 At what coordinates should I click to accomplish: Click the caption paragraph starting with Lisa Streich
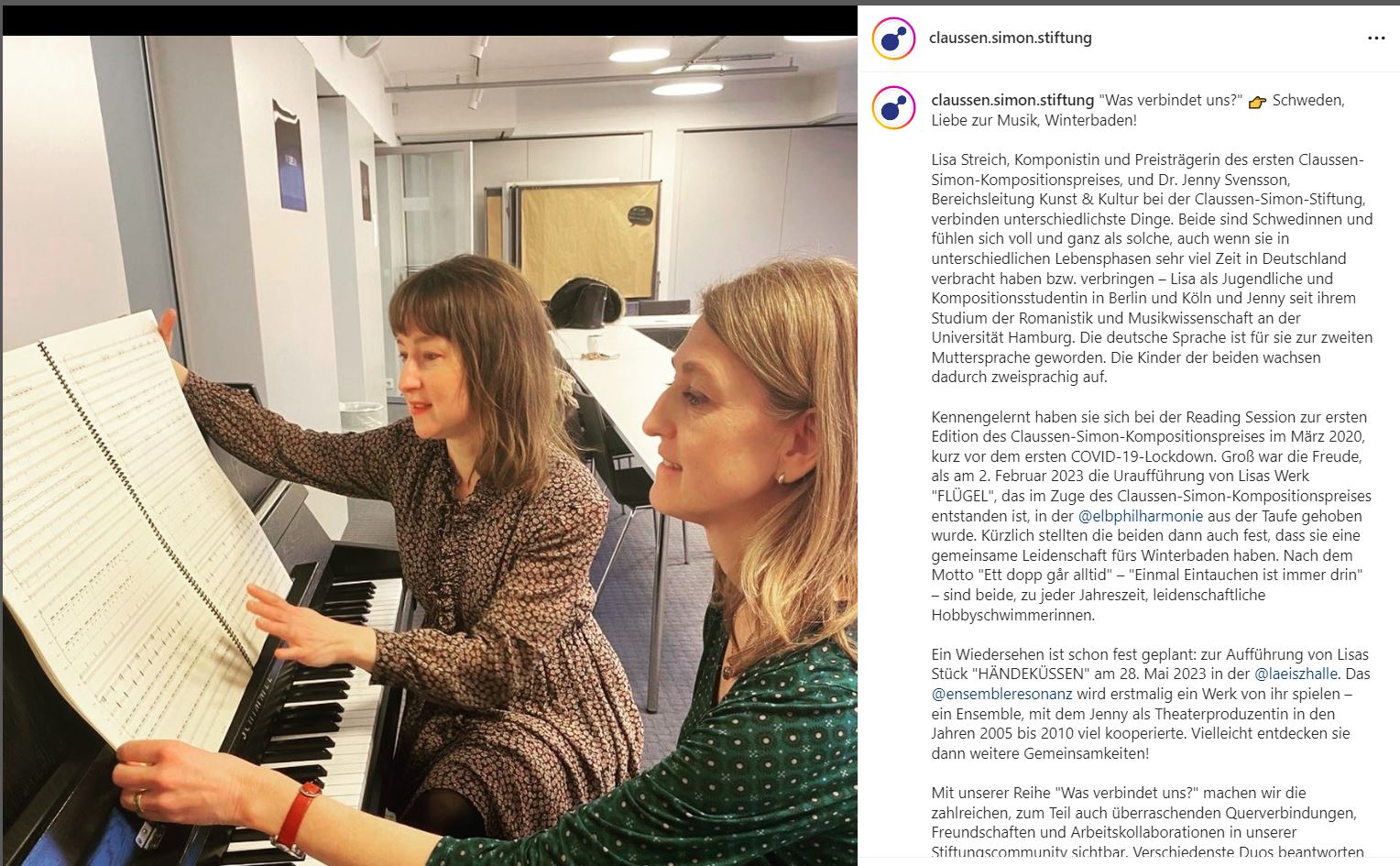1152,268
